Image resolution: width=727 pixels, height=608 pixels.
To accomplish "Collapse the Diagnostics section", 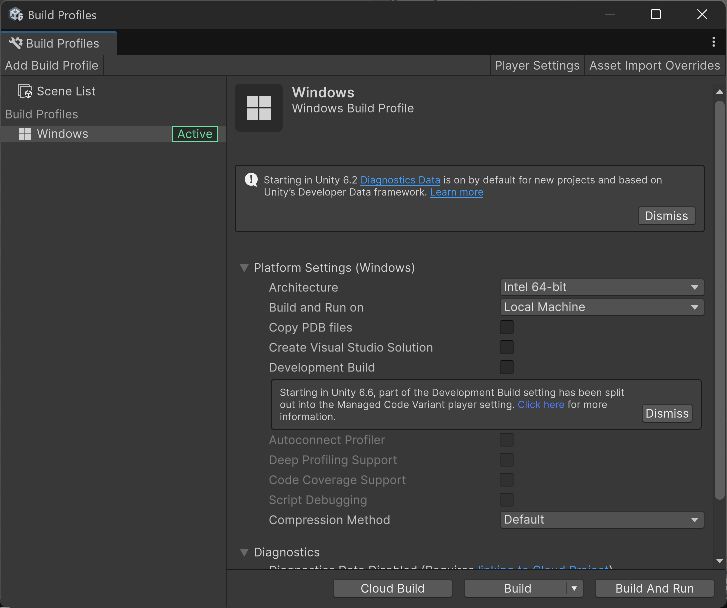I will point(244,552).
